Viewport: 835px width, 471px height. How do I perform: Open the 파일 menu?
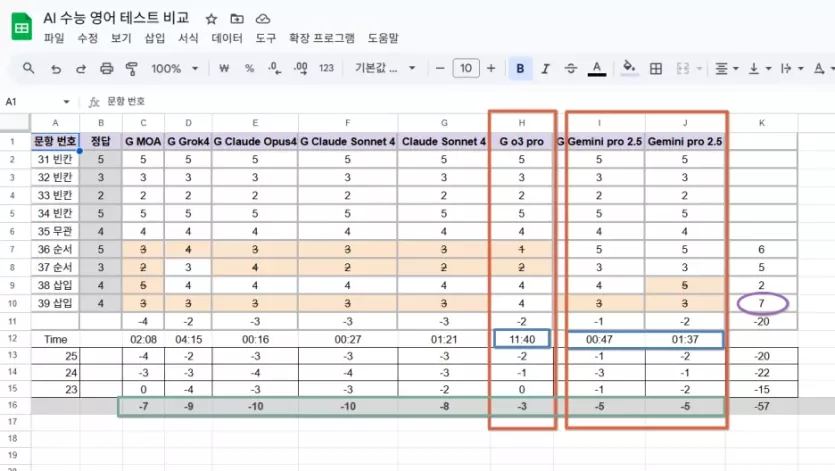click(54, 38)
